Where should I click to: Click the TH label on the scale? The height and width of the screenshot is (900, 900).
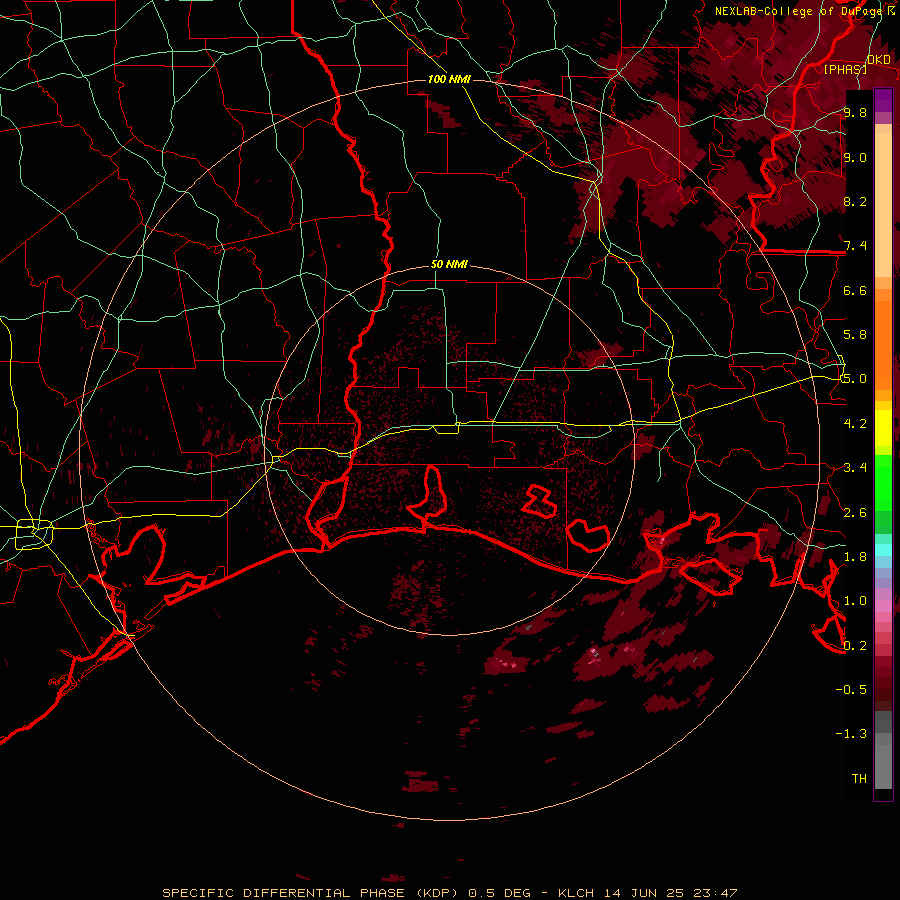(859, 779)
